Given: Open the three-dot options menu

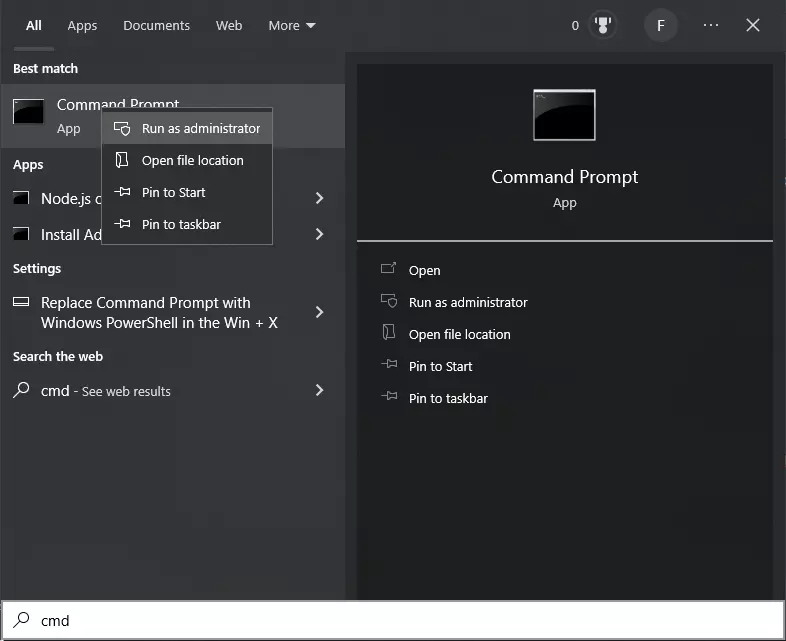Looking at the screenshot, I should (x=711, y=25).
